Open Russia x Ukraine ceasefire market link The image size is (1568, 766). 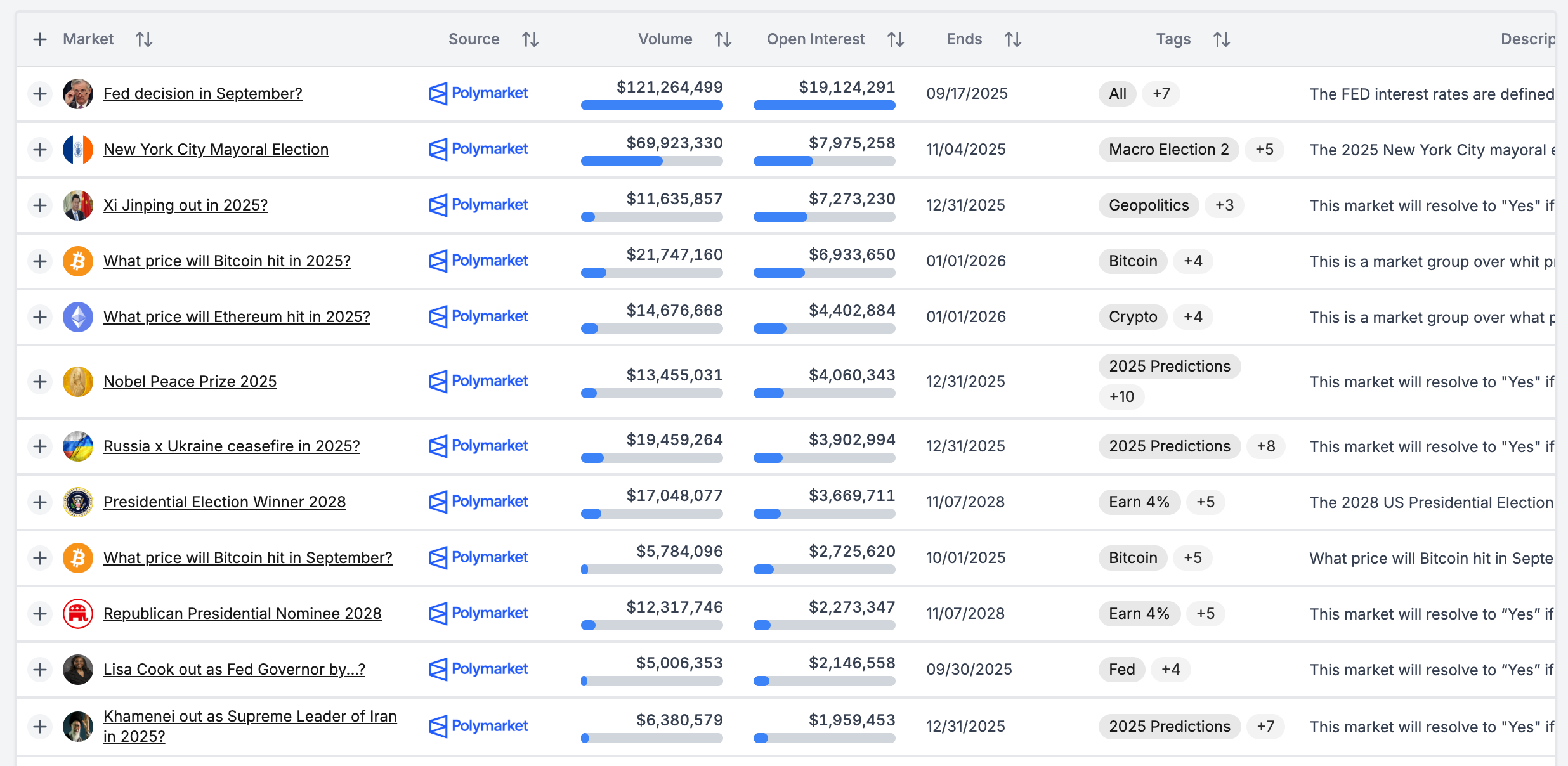(x=232, y=446)
